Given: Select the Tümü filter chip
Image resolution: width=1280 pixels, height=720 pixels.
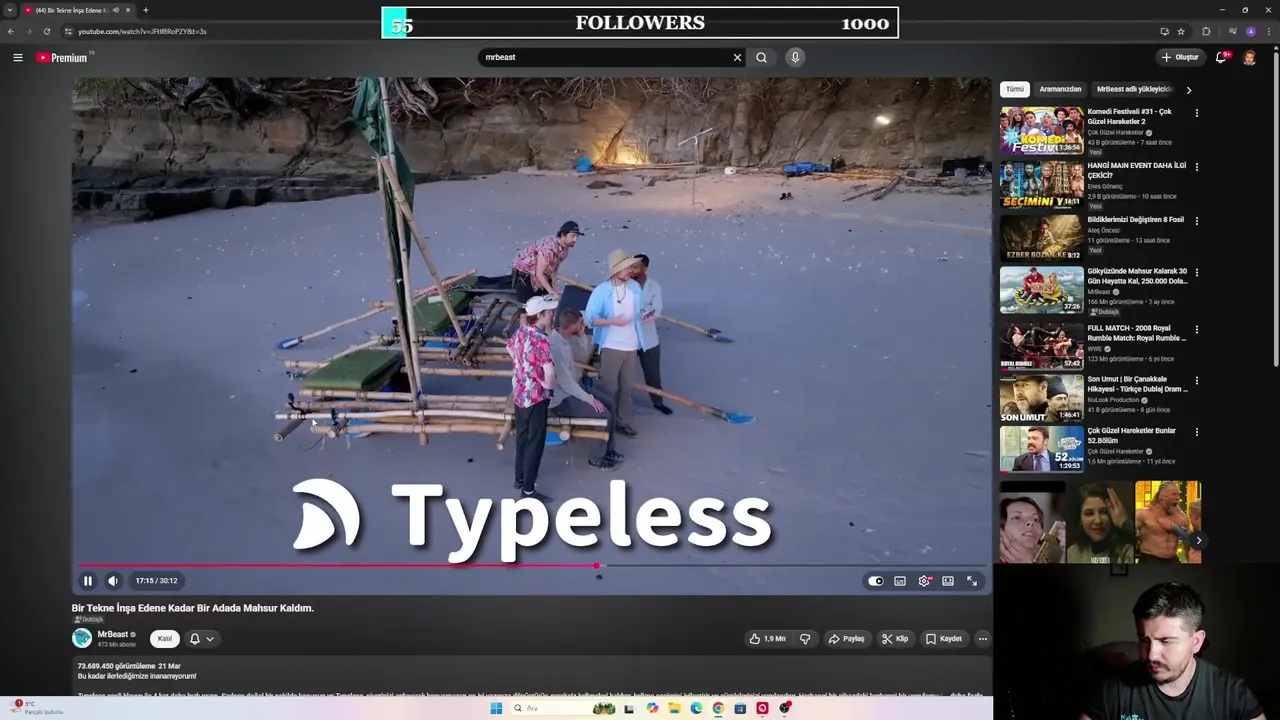Looking at the screenshot, I should click(1015, 89).
